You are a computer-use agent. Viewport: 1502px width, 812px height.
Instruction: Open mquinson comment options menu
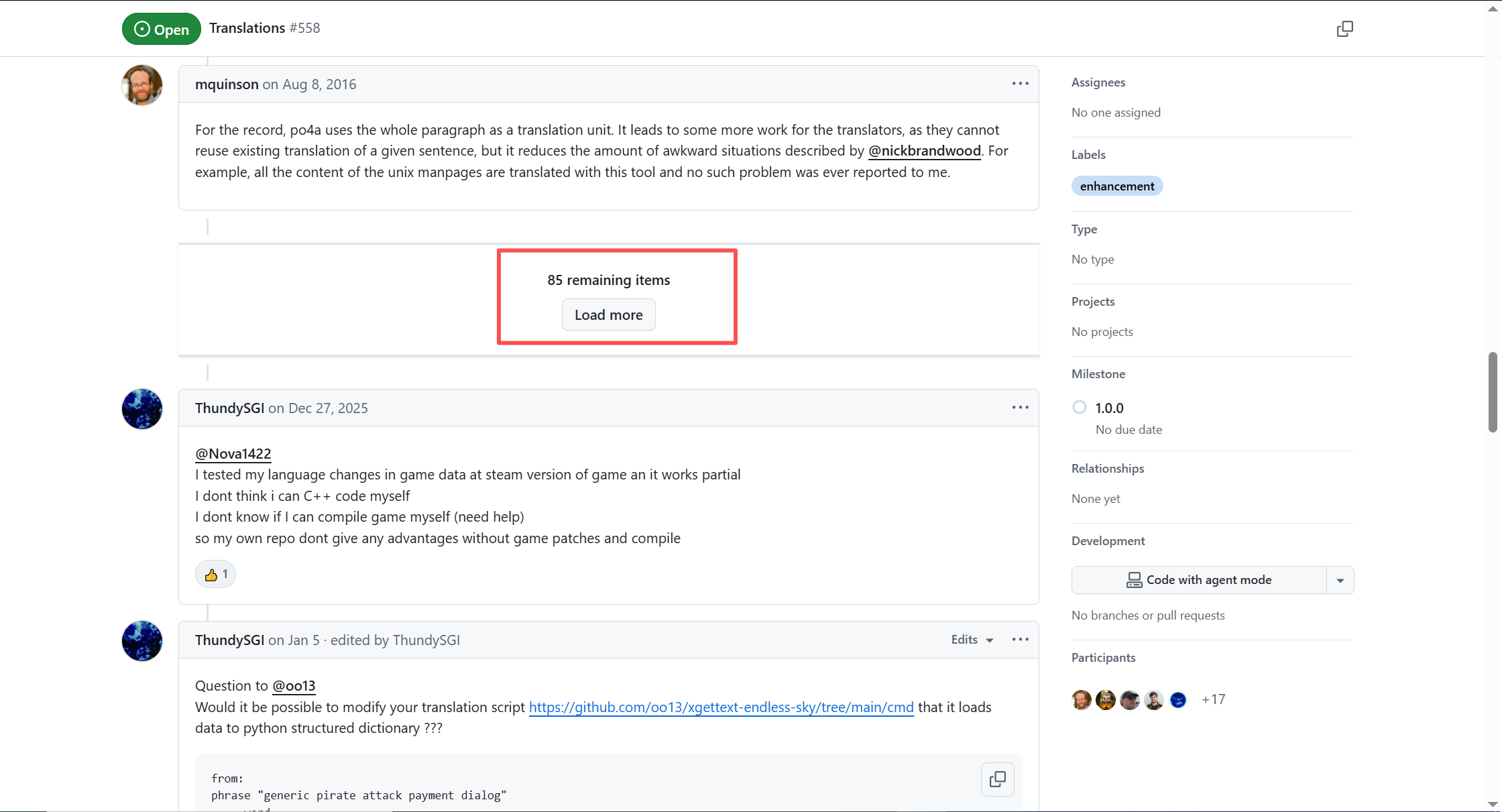coord(1020,84)
